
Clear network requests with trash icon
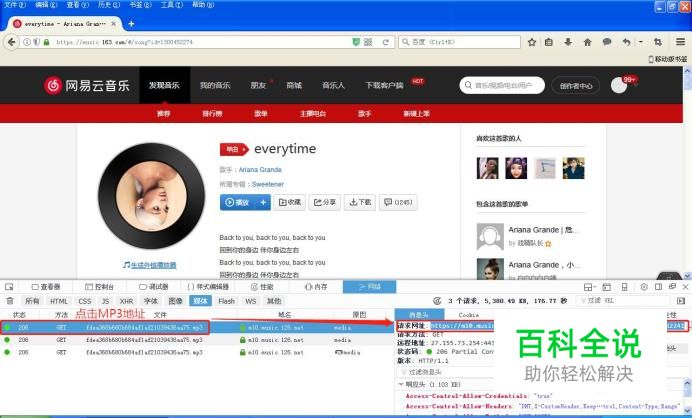tap(10, 301)
